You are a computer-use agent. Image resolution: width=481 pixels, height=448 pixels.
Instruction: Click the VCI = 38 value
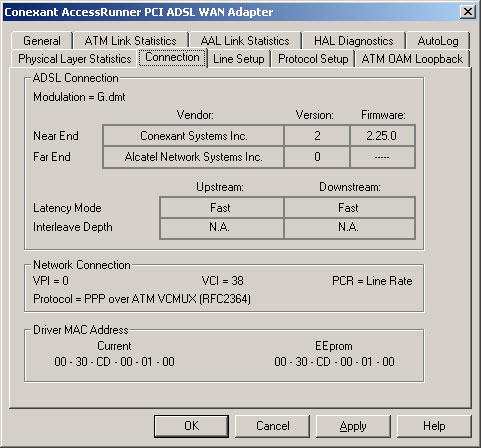coord(223,281)
